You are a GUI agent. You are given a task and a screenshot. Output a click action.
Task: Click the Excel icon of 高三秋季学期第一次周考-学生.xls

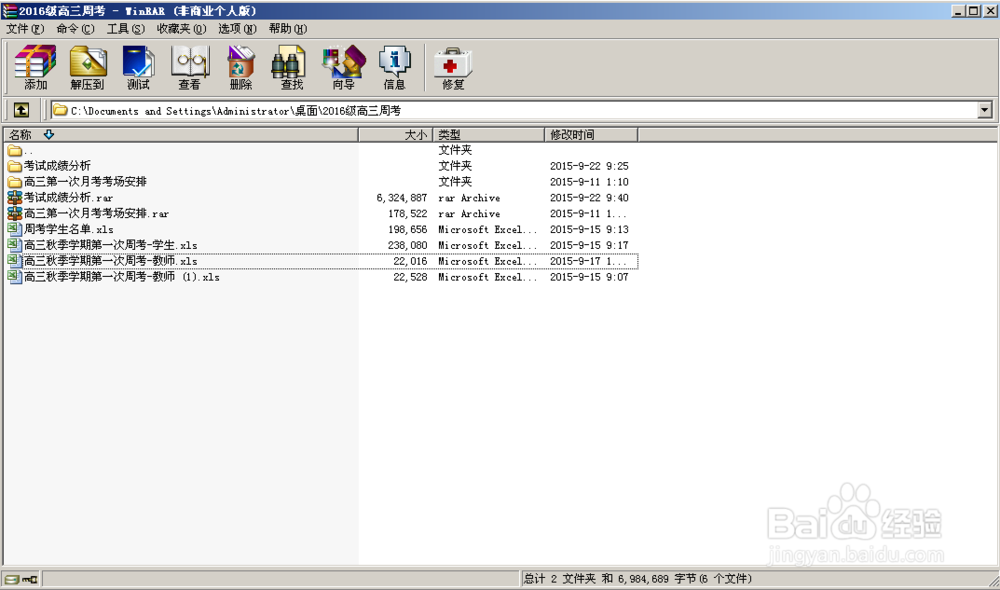click(15, 245)
